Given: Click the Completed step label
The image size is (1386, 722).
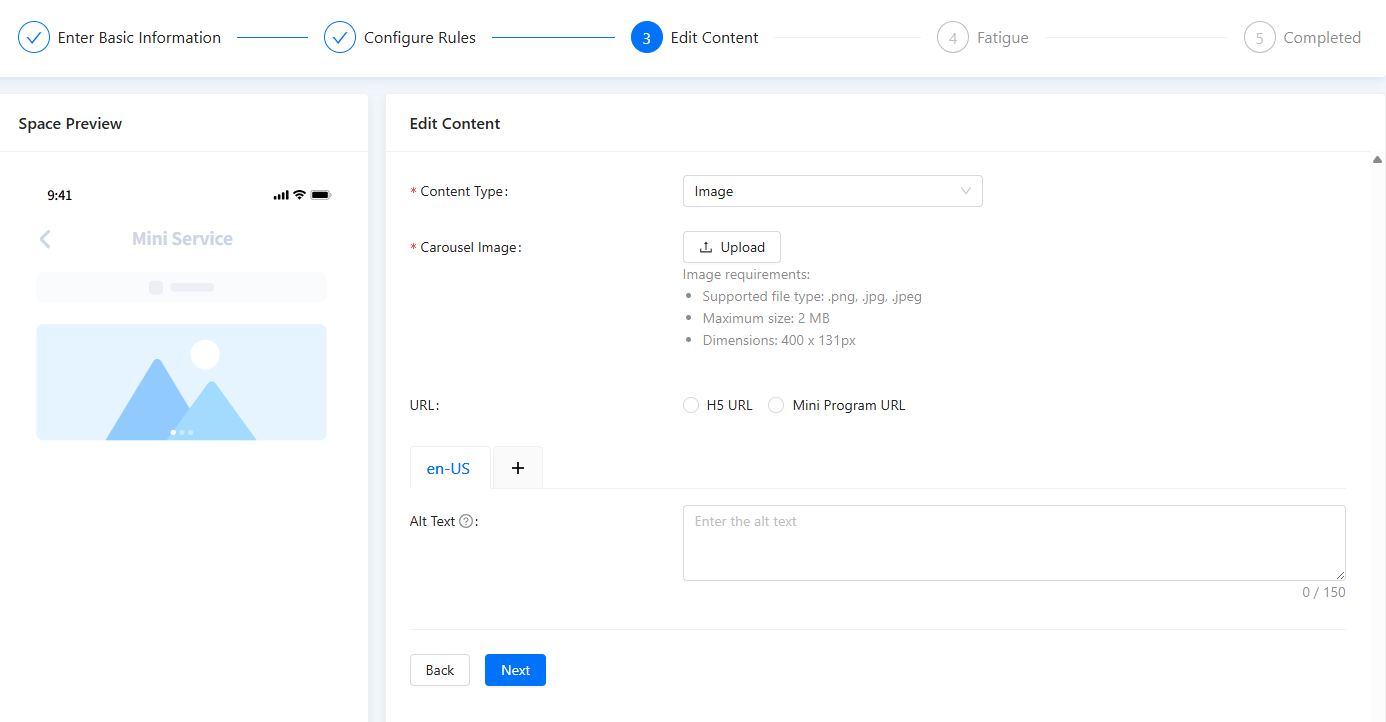Looking at the screenshot, I should pyautogui.click(x=1322, y=38).
